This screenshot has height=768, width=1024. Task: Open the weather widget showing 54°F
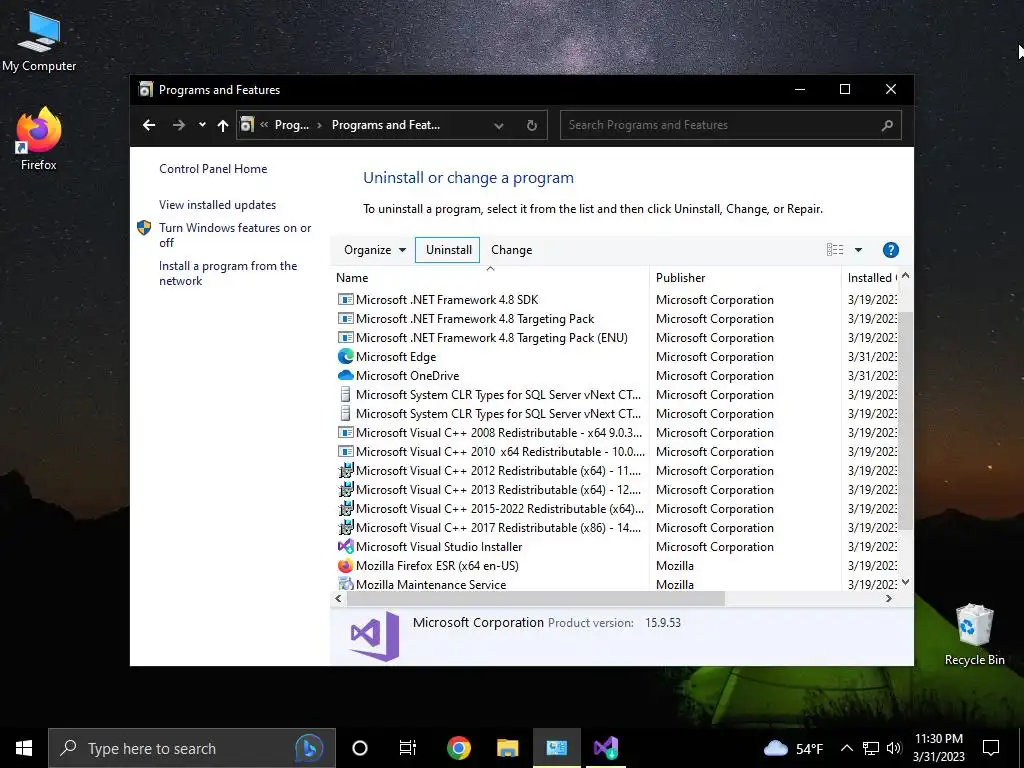(793, 748)
